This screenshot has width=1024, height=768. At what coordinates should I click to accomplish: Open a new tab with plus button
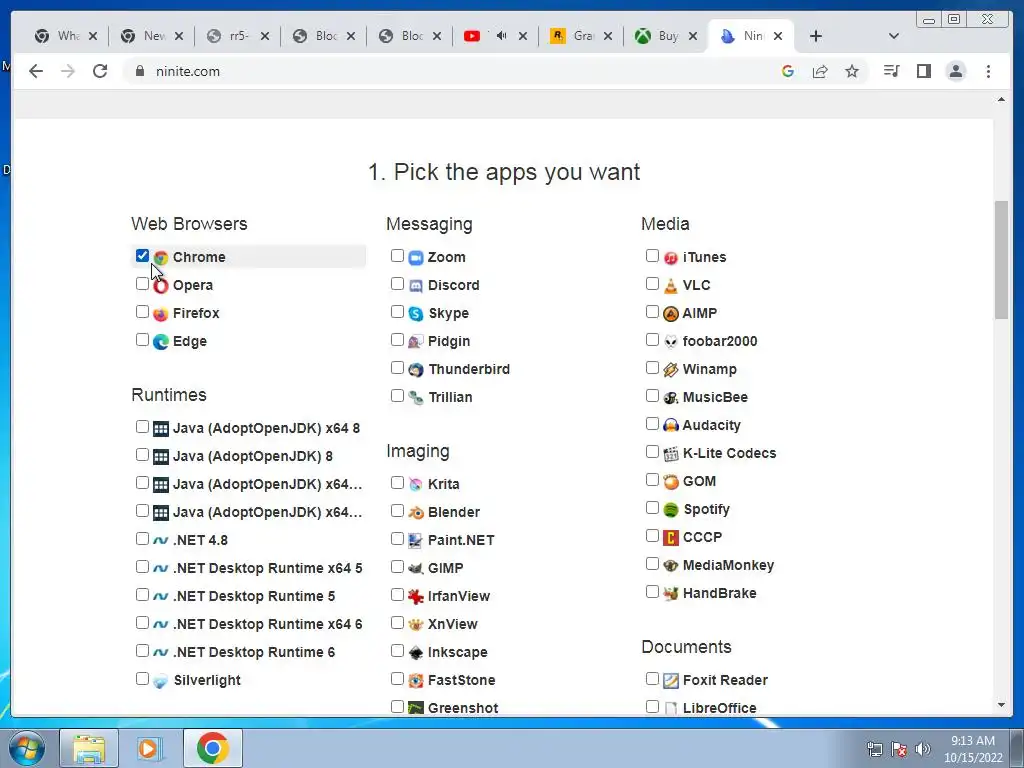(816, 36)
